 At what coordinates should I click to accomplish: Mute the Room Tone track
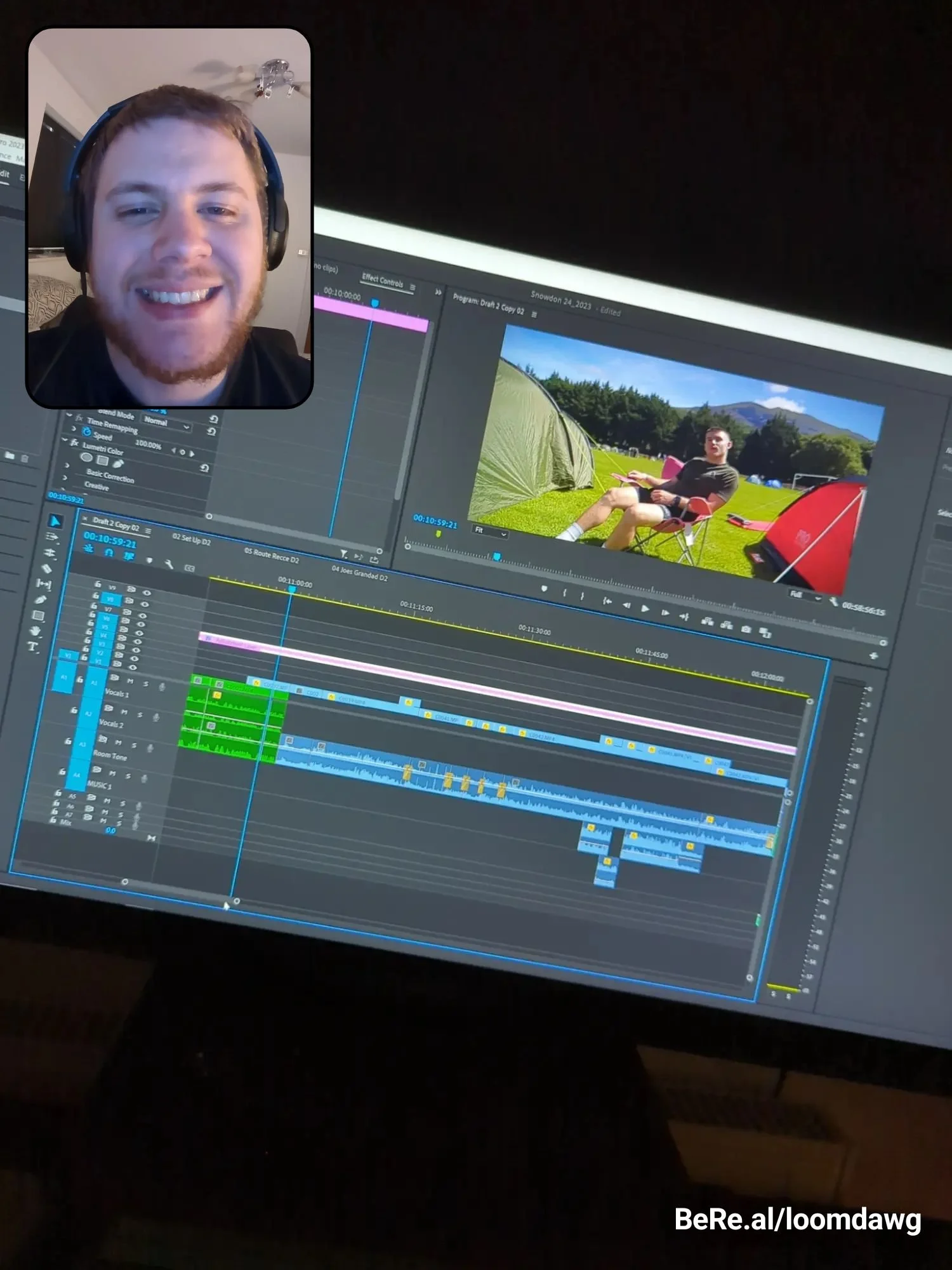pyautogui.click(x=119, y=742)
